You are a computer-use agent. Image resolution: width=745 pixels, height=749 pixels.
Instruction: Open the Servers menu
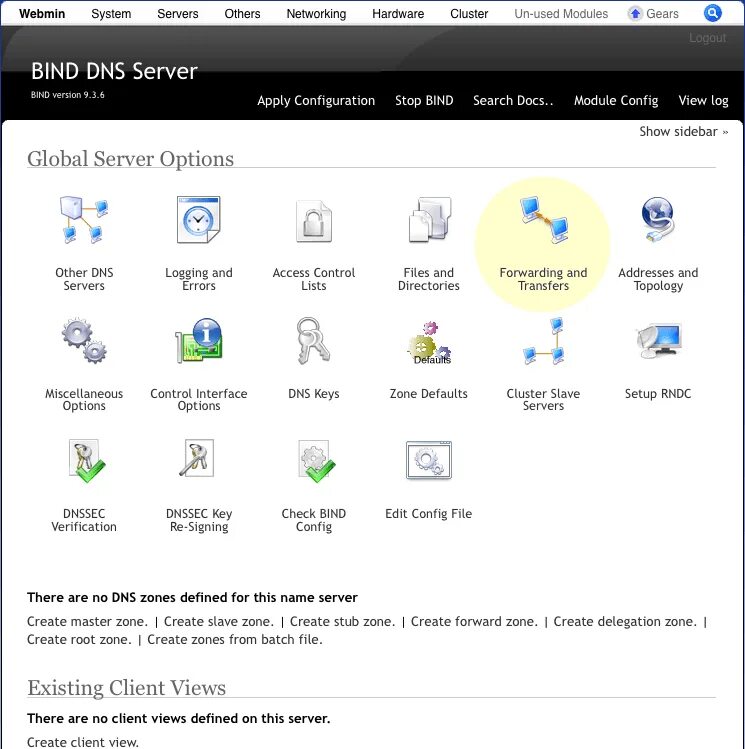(178, 13)
